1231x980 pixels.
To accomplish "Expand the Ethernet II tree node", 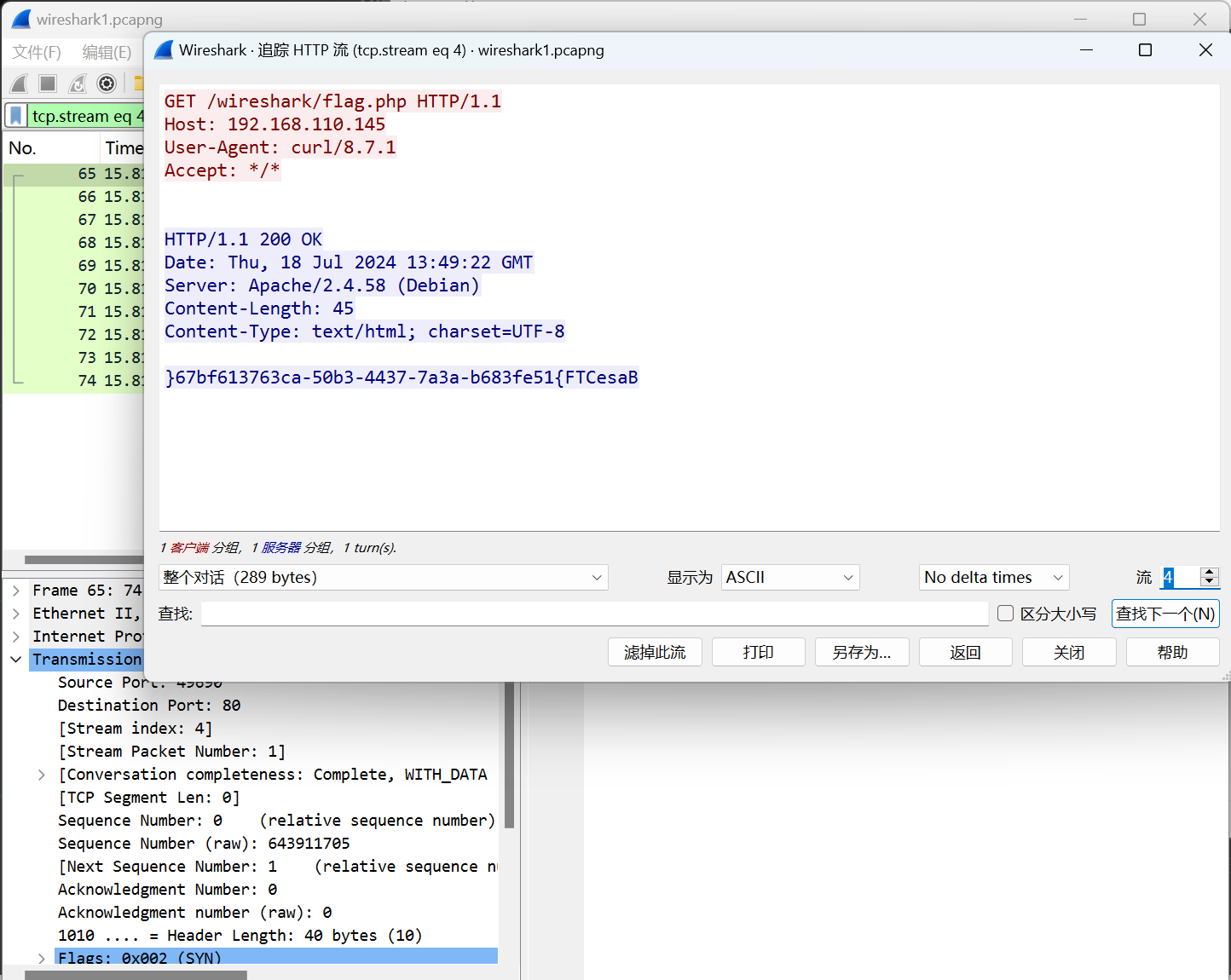I will (x=15, y=614).
